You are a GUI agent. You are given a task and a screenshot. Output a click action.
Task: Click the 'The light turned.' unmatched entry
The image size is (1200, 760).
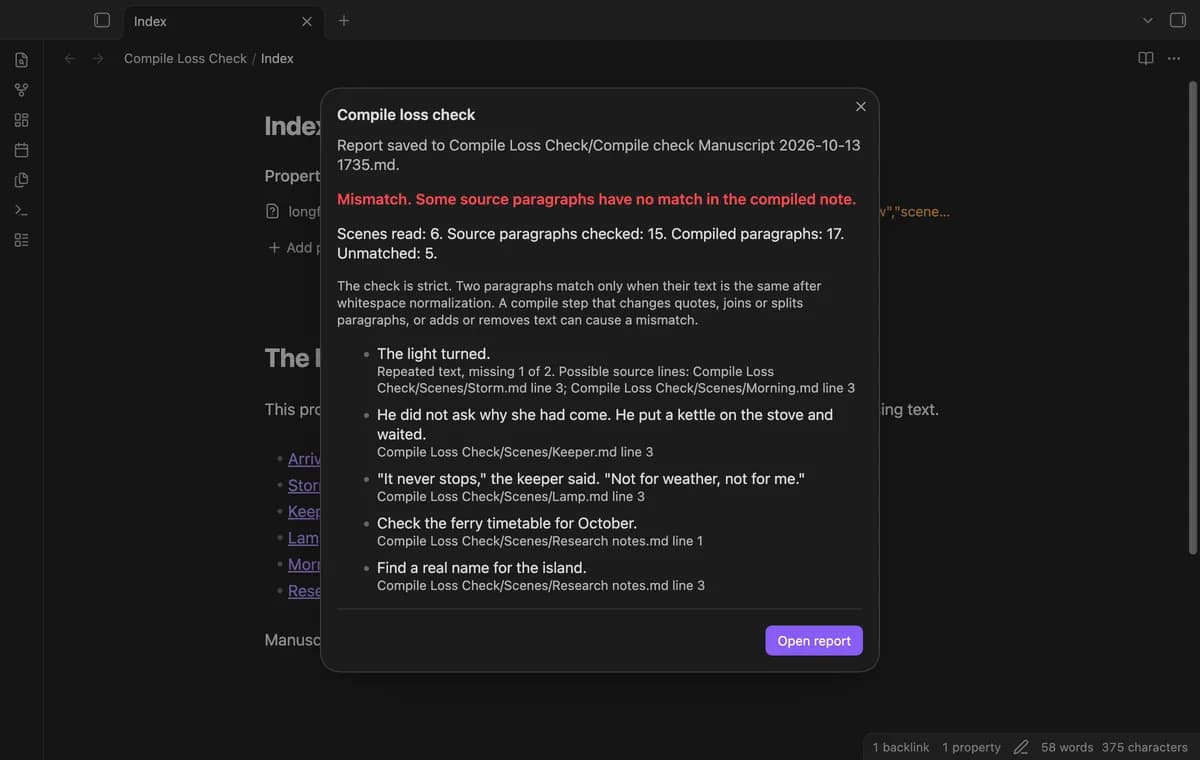[433, 354]
